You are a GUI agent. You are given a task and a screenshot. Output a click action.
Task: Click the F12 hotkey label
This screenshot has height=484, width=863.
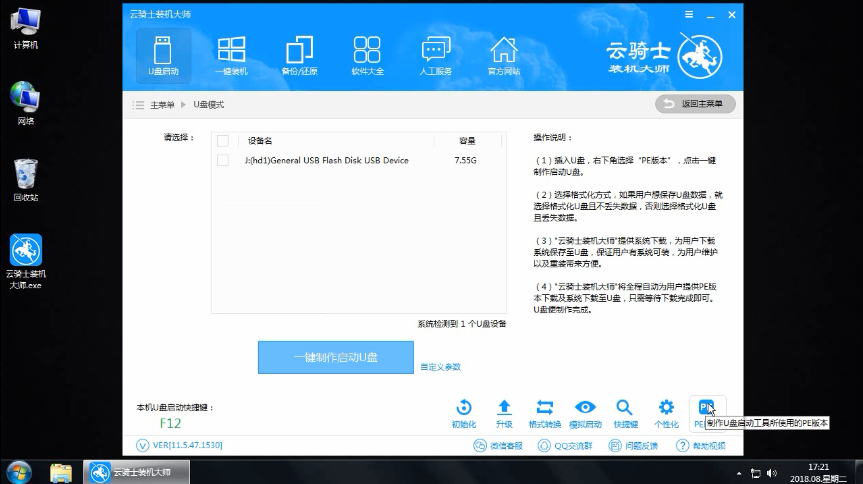click(170, 423)
